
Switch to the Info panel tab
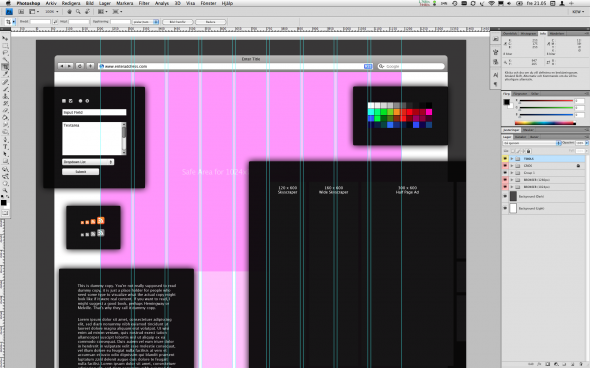tap(542, 33)
